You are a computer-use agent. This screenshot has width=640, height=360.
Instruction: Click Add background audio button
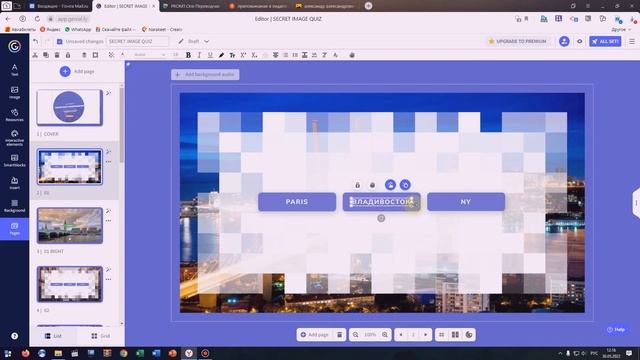[205, 74]
